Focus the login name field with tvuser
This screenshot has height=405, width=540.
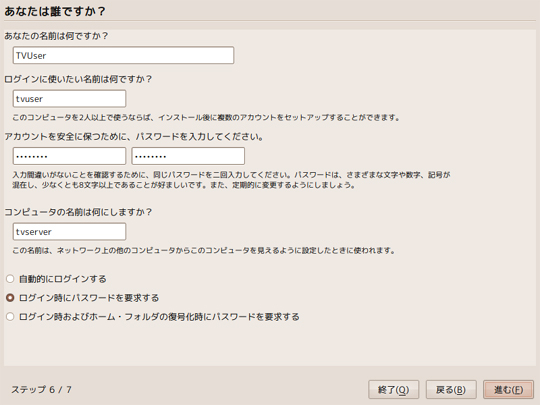(69, 99)
